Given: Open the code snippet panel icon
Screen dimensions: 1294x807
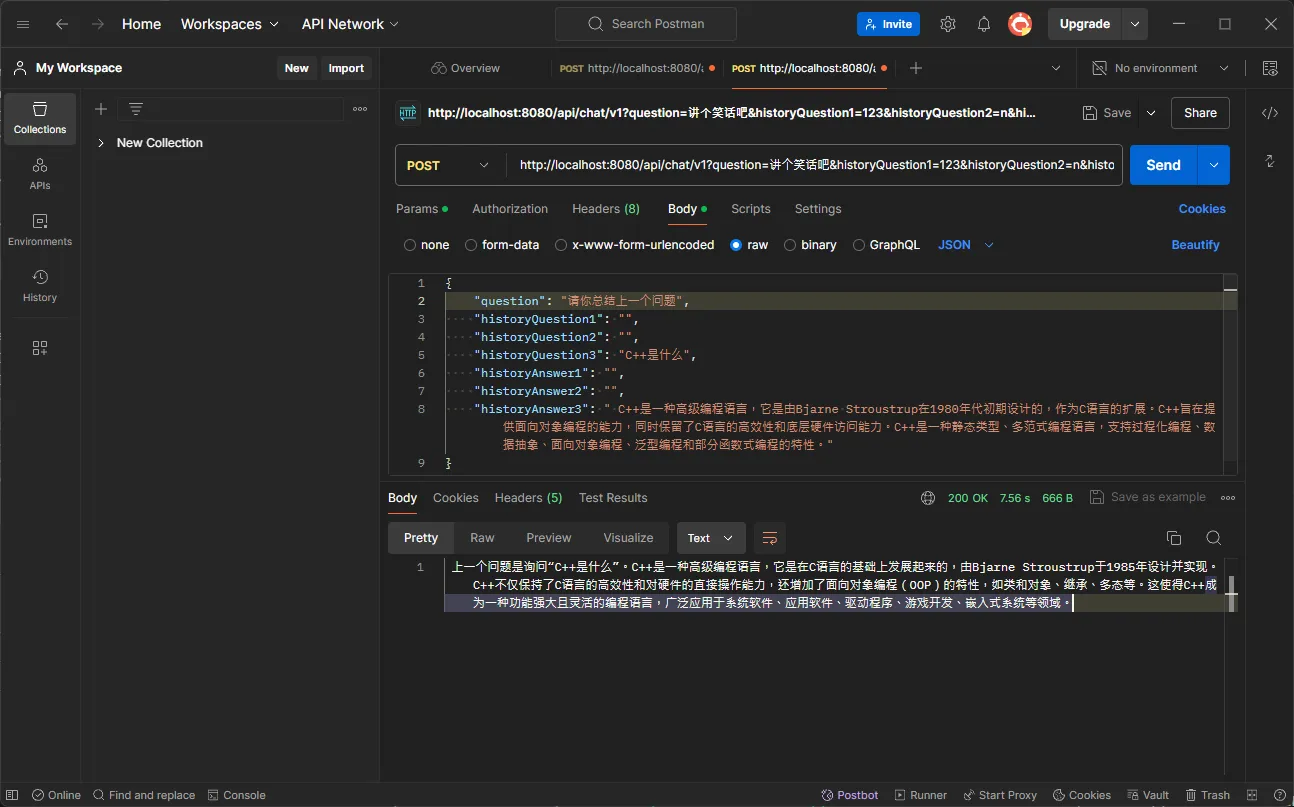Looking at the screenshot, I should click(x=1269, y=113).
